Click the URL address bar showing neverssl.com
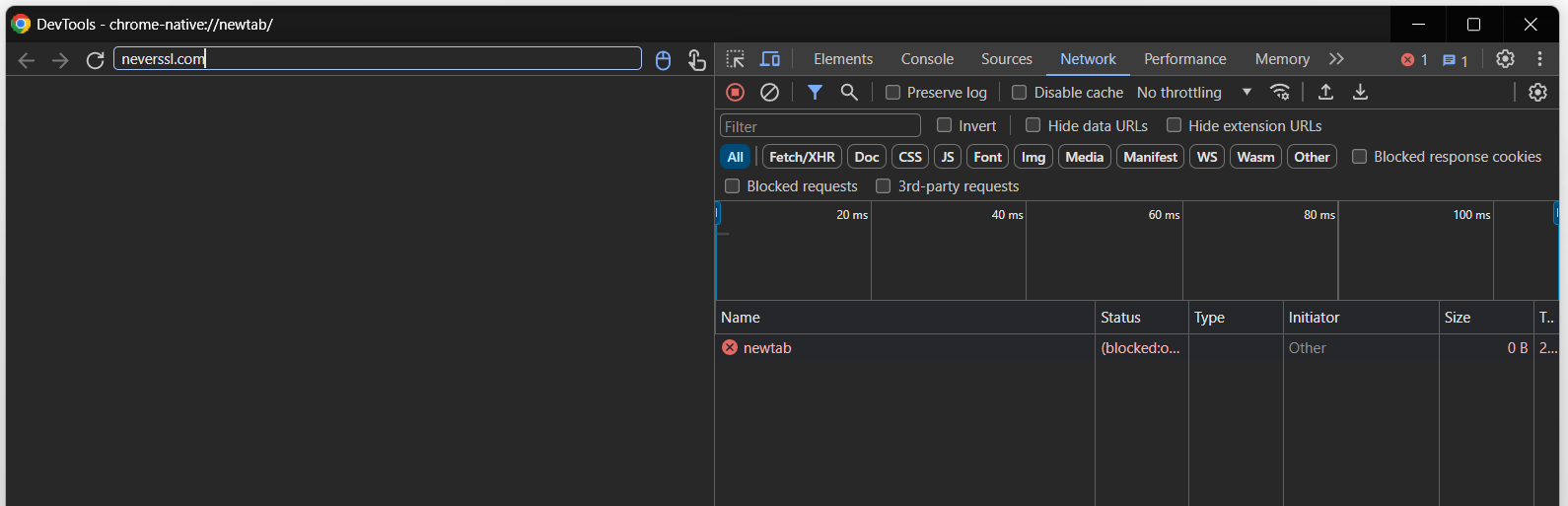Image resolution: width=1568 pixels, height=506 pixels. click(x=378, y=59)
